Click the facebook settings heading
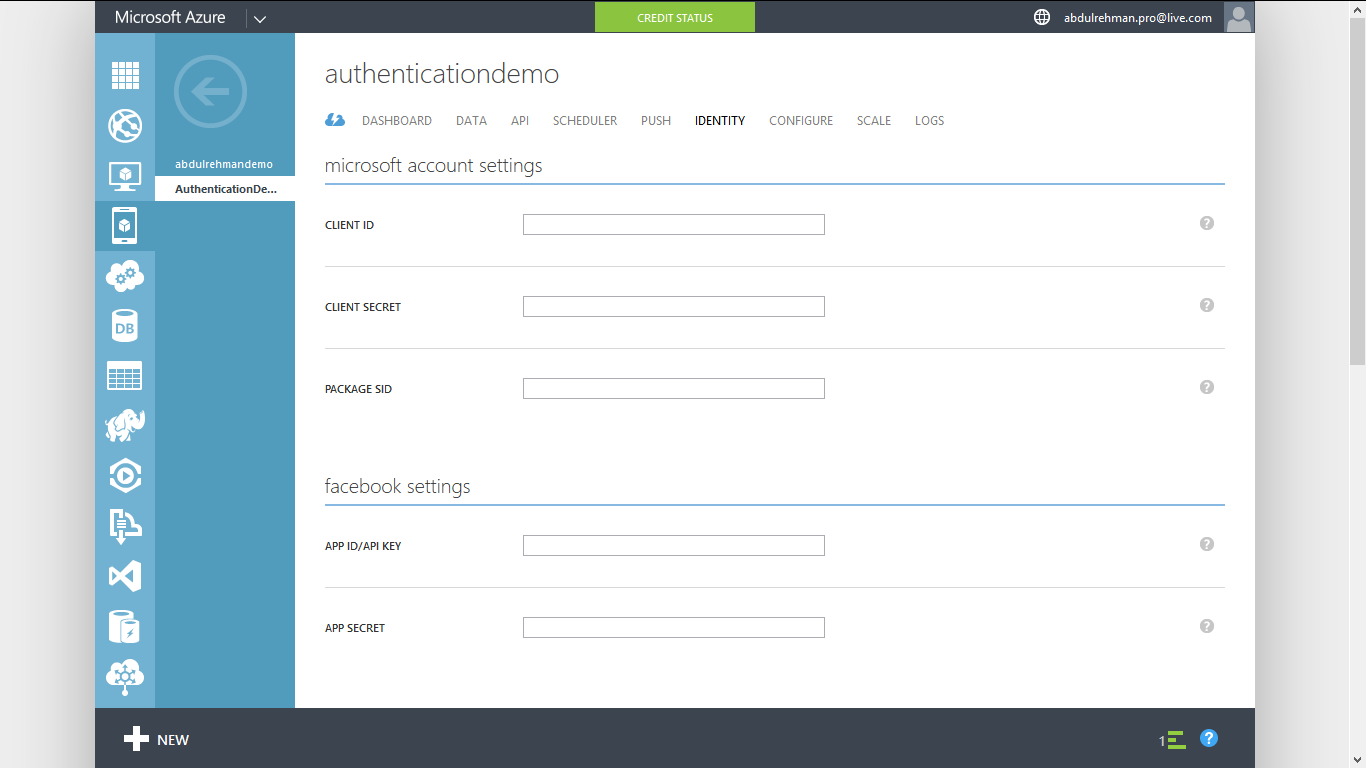1366x768 pixels. pyautogui.click(x=397, y=486)
